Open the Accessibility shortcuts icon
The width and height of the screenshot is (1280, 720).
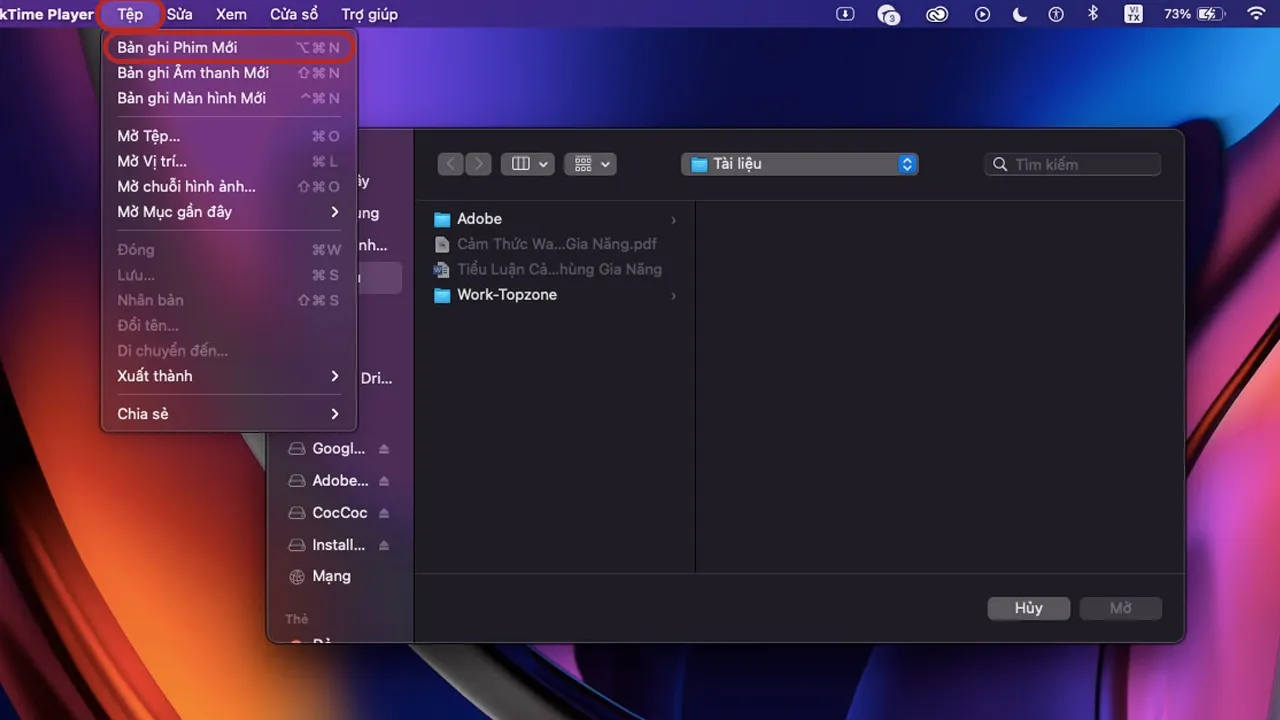coord(1055,14)
